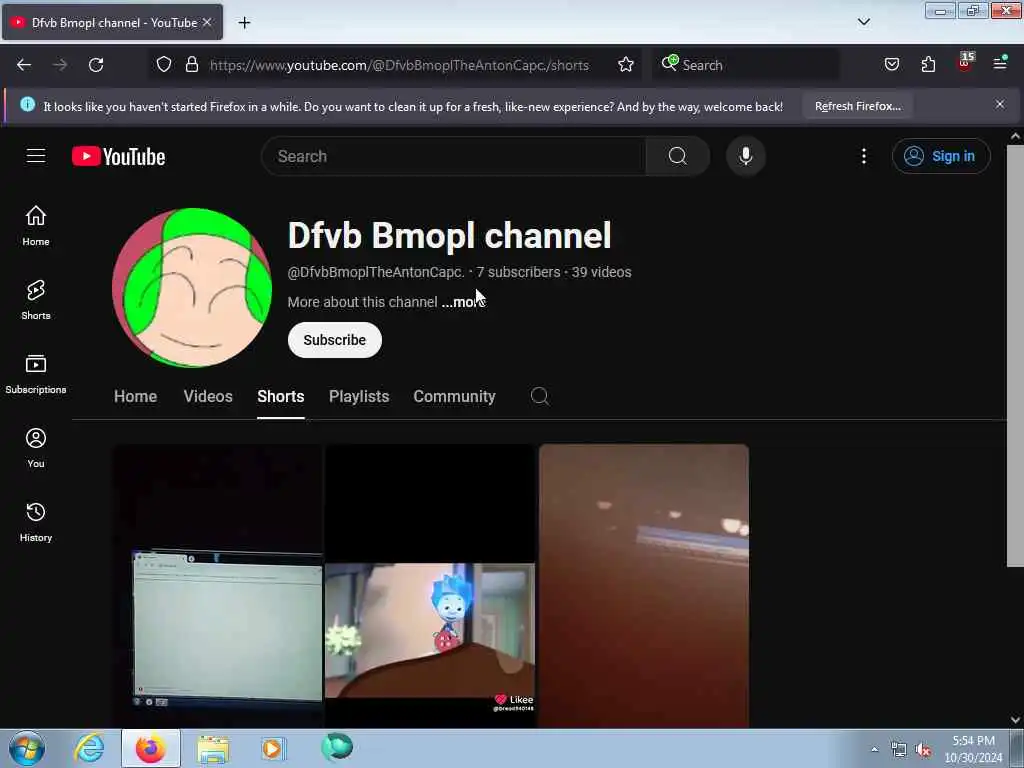Expand channel description with ...more

tap(463, 302)
